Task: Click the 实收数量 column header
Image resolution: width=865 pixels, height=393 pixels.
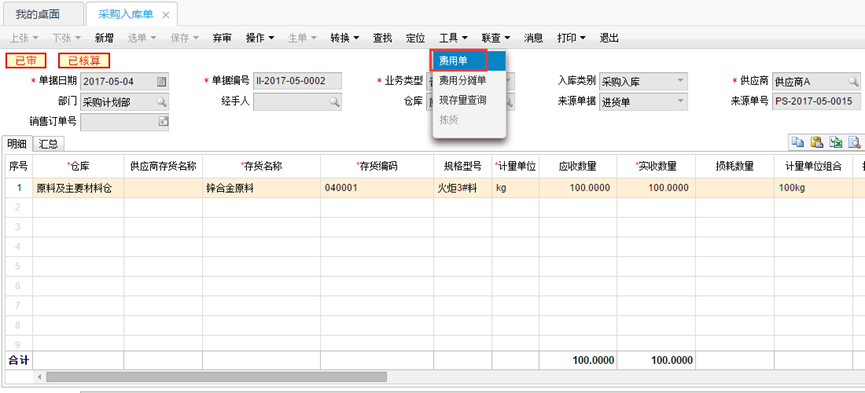Action: (656, 166)
